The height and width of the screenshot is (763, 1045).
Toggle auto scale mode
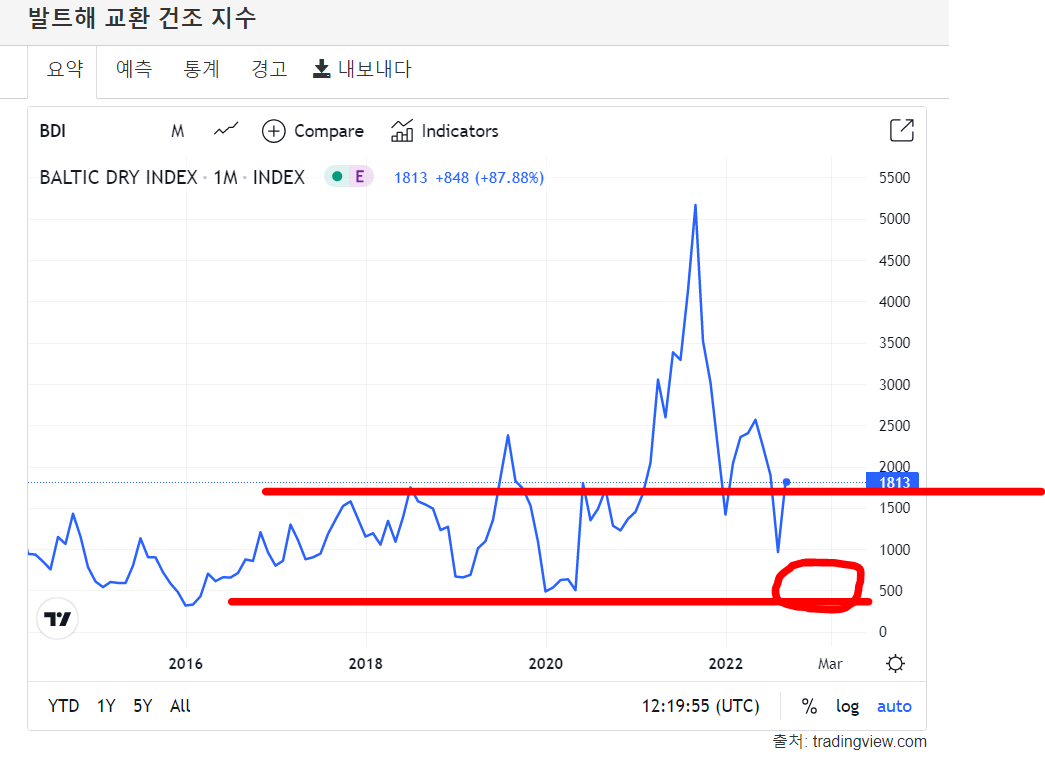point(894,706)
